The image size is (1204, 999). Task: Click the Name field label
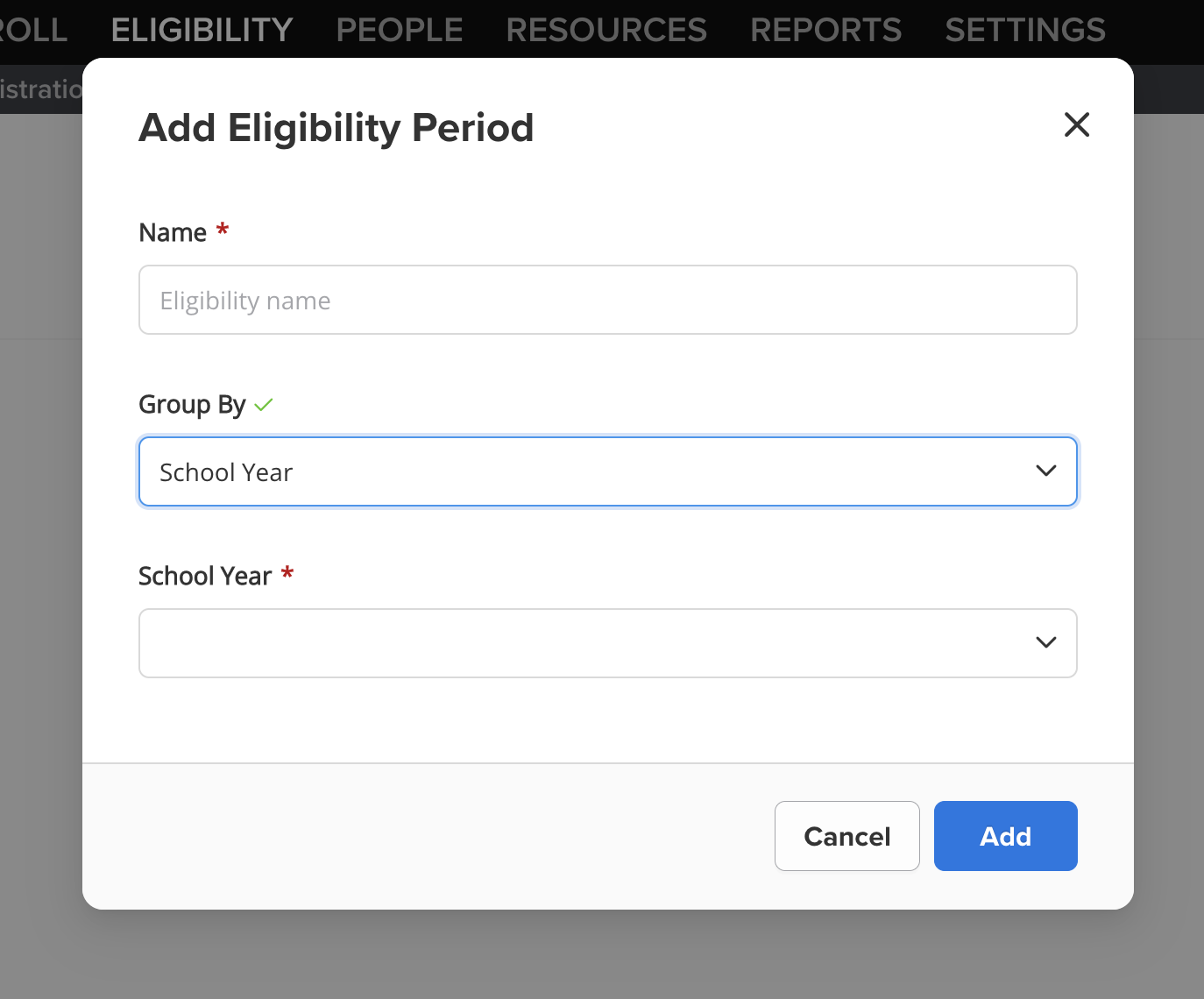point(173,232)
